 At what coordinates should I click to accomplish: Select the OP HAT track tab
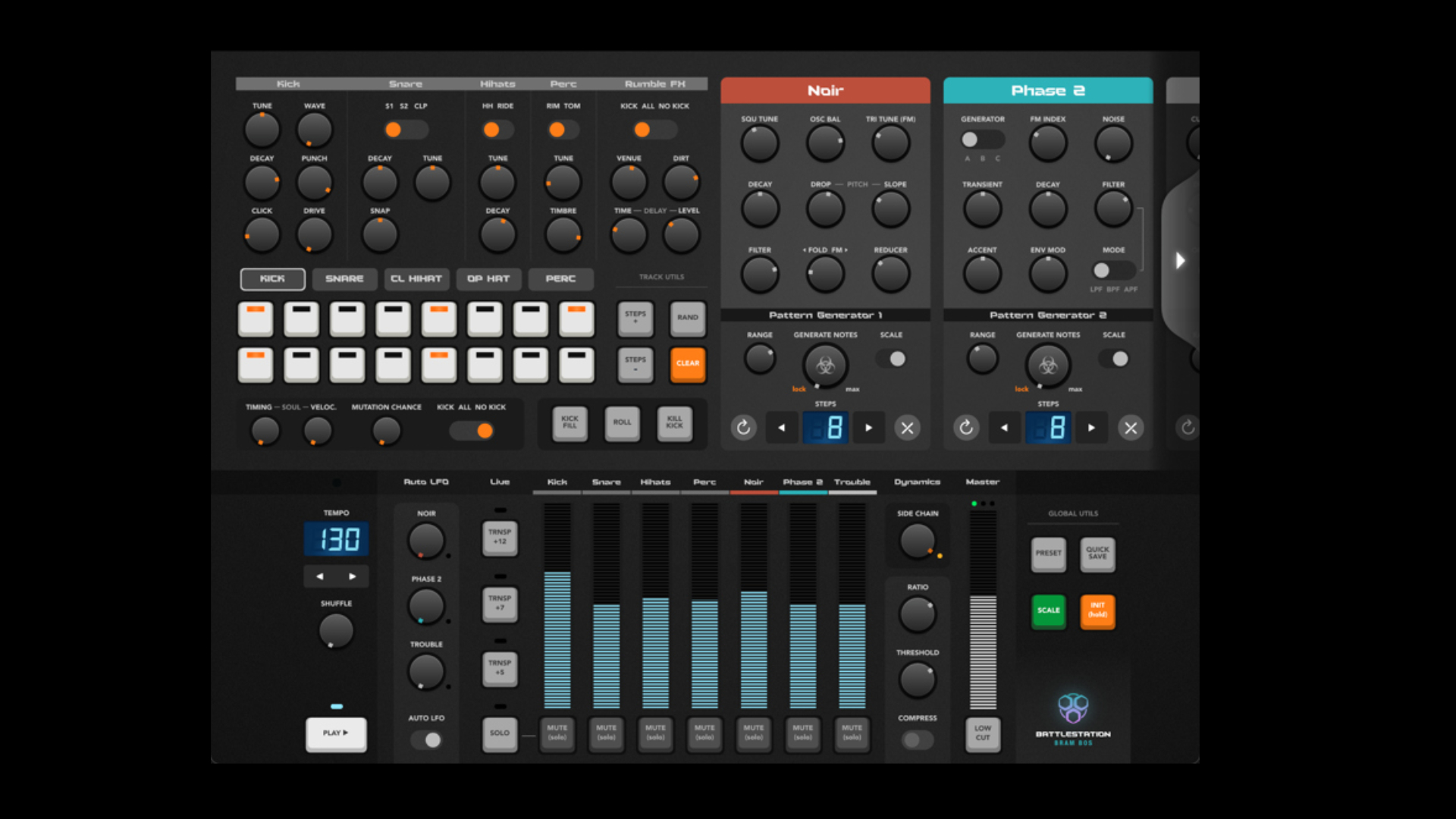coord(488,279)
